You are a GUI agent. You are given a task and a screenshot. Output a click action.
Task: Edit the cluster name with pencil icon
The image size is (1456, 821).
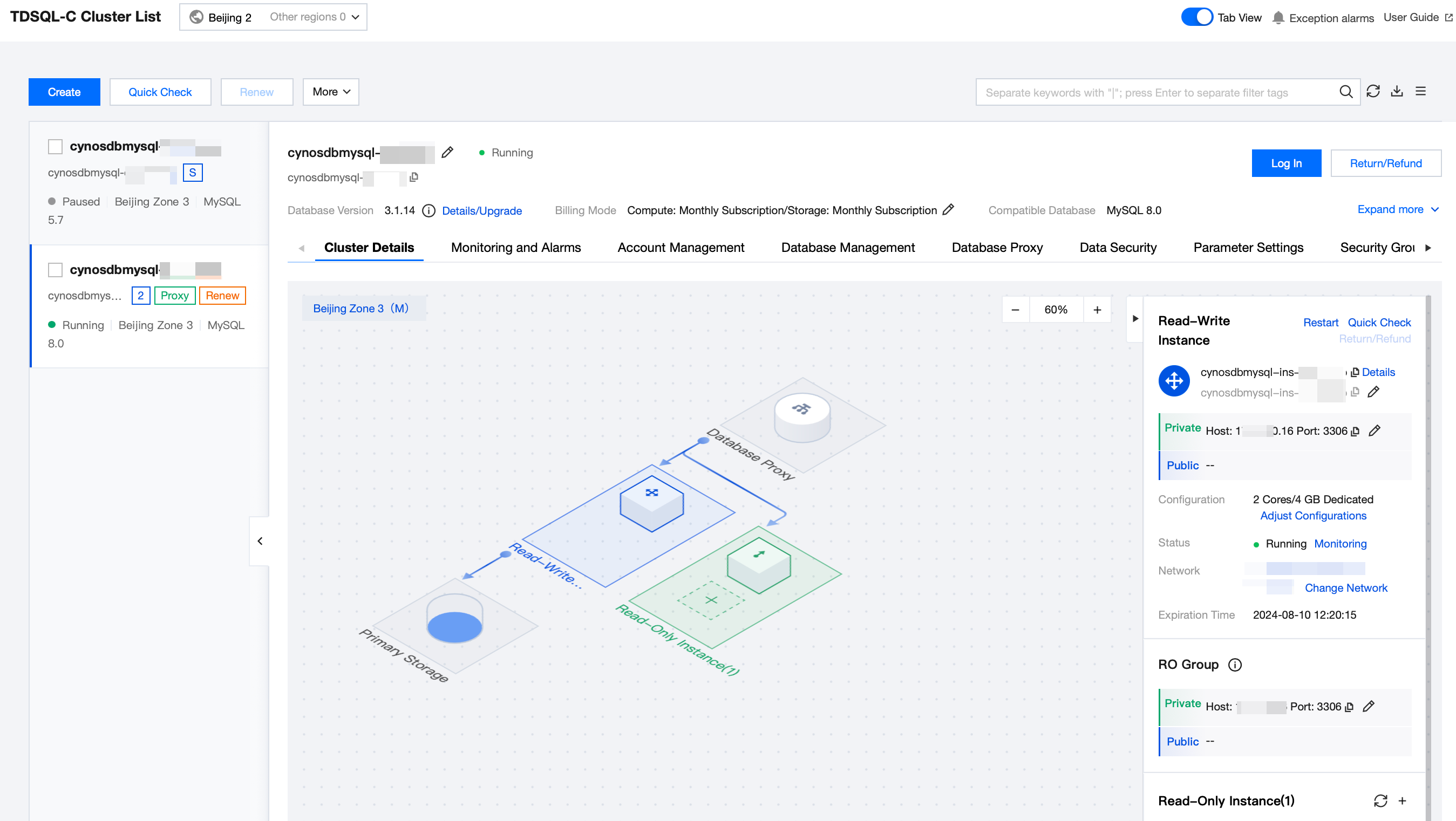447,153
